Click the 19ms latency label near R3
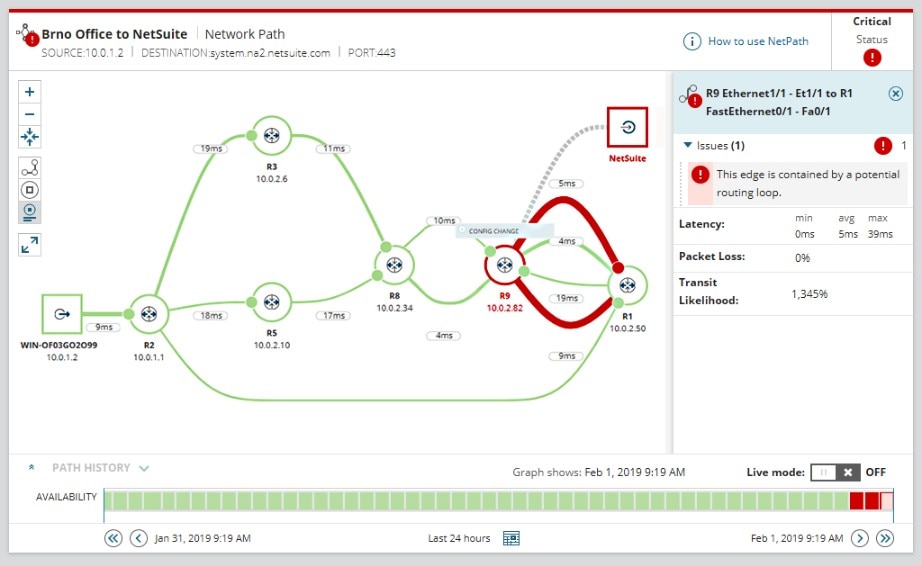The height and width of the screenshot is (566, 922). pos(211,149)
